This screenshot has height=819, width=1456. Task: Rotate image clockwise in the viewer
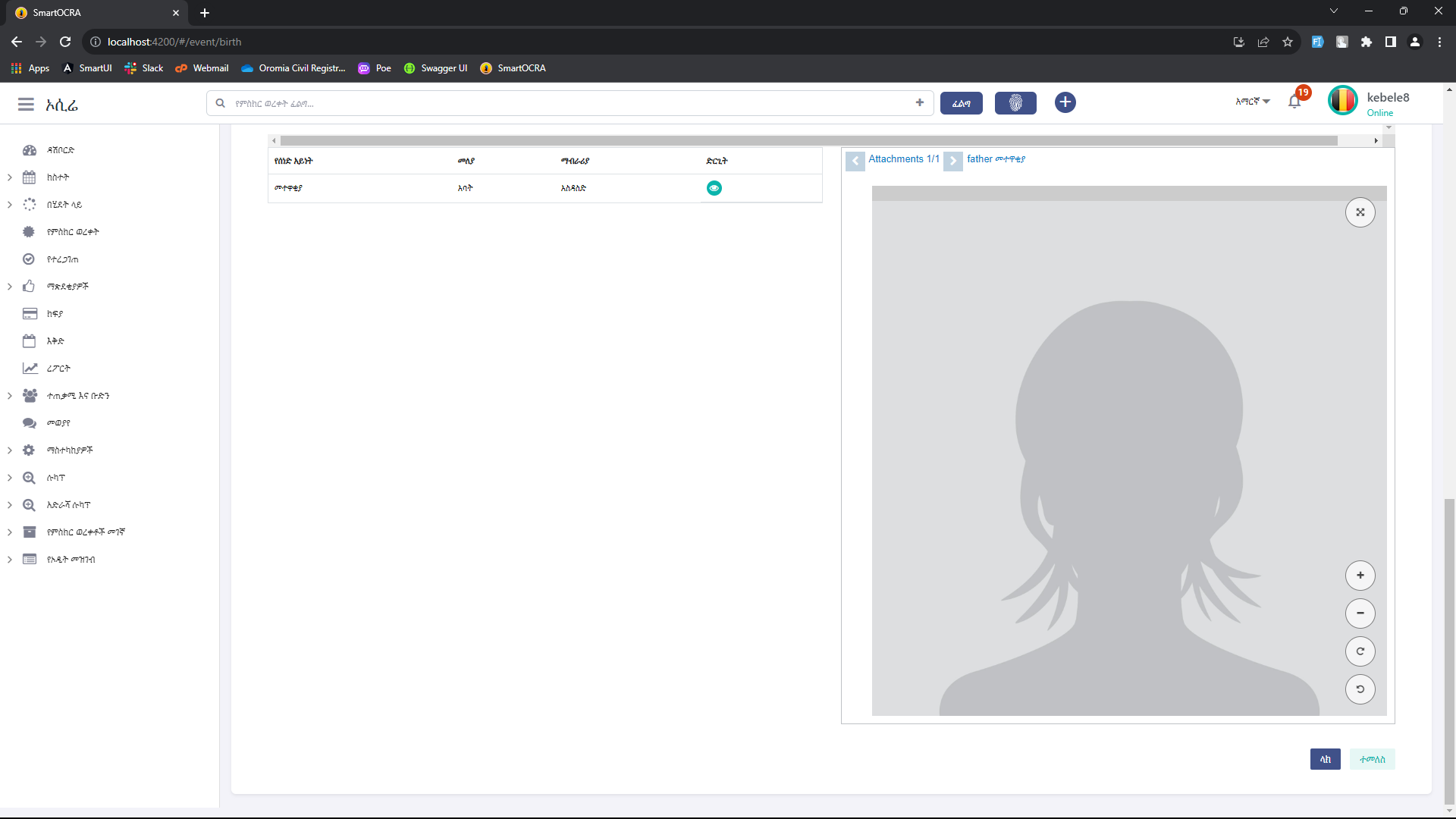click(x=1360, y=651)
